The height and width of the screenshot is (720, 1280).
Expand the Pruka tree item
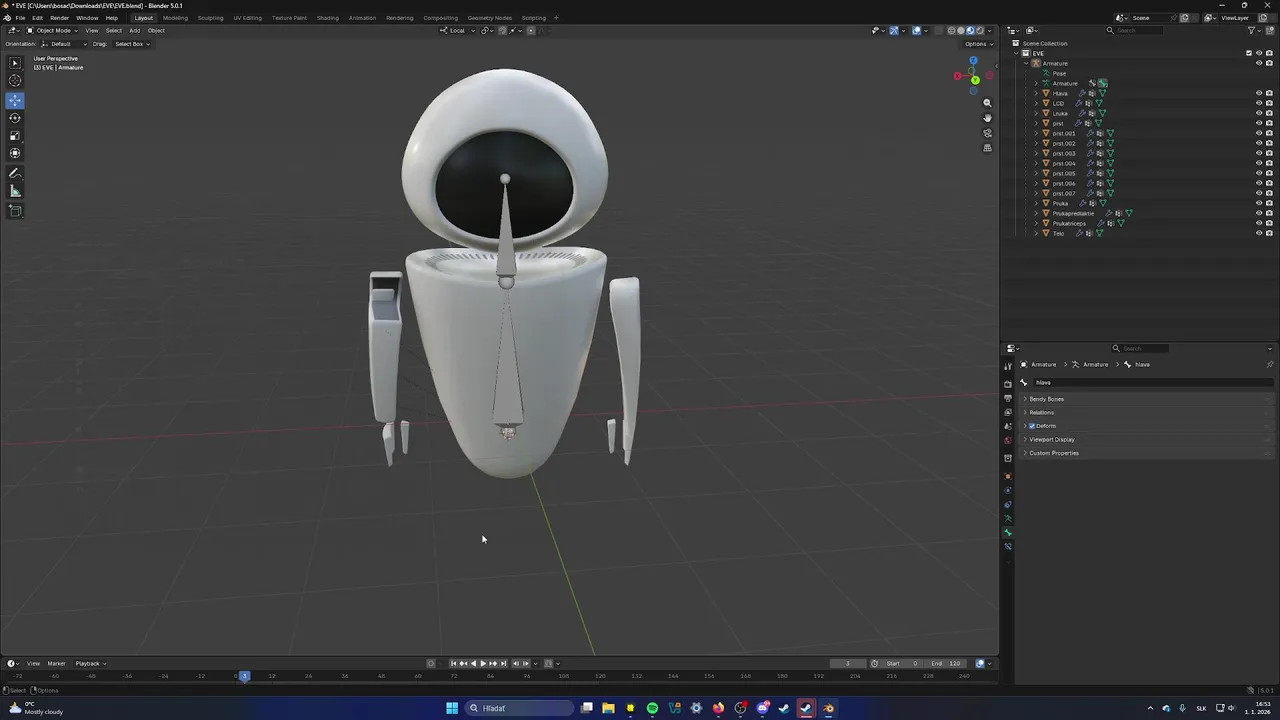click(1036, 203)
